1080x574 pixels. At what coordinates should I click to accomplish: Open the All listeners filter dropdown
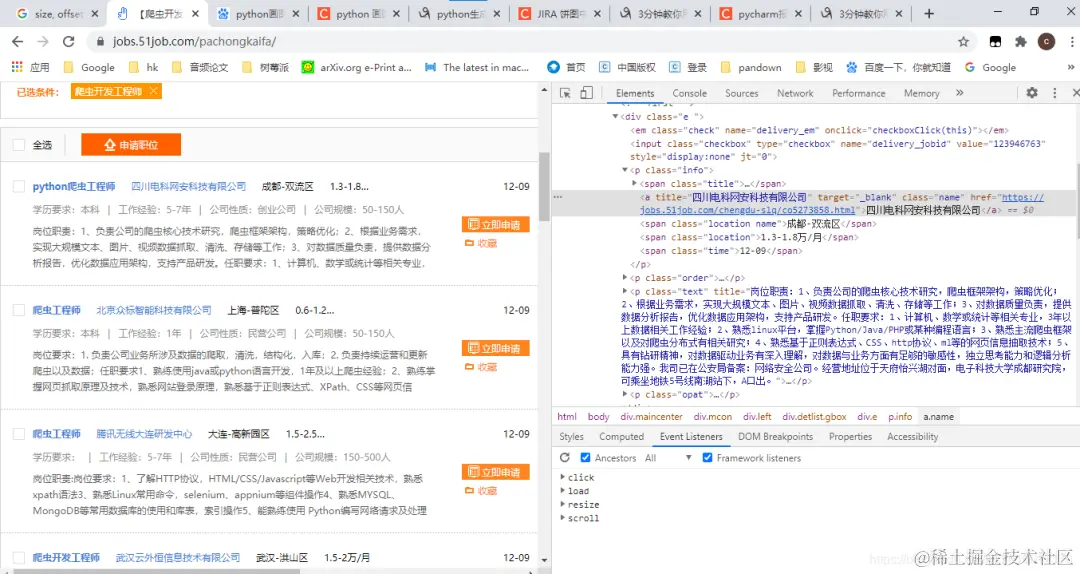click(x=667, y=458)
